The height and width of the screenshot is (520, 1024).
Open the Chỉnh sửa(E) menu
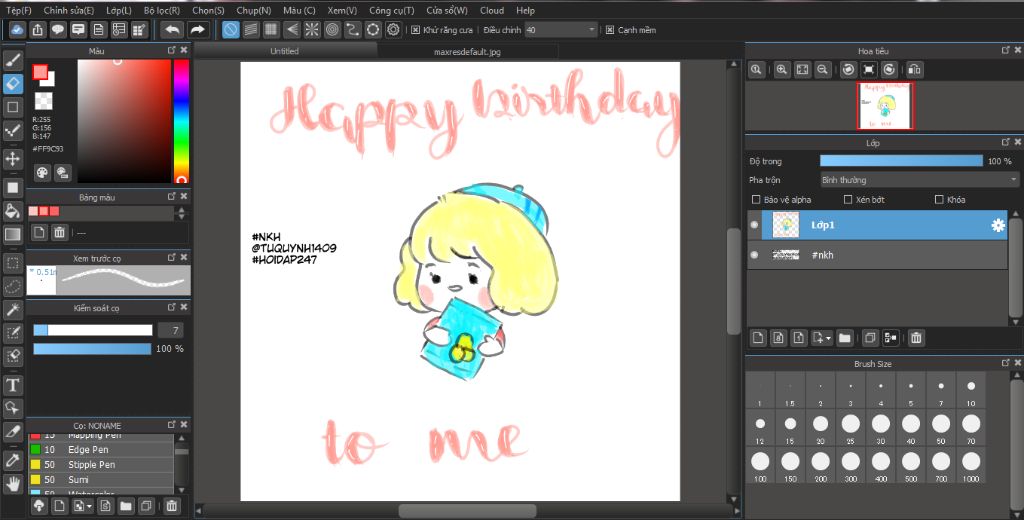pyautogui.click(x=69, y=10)
